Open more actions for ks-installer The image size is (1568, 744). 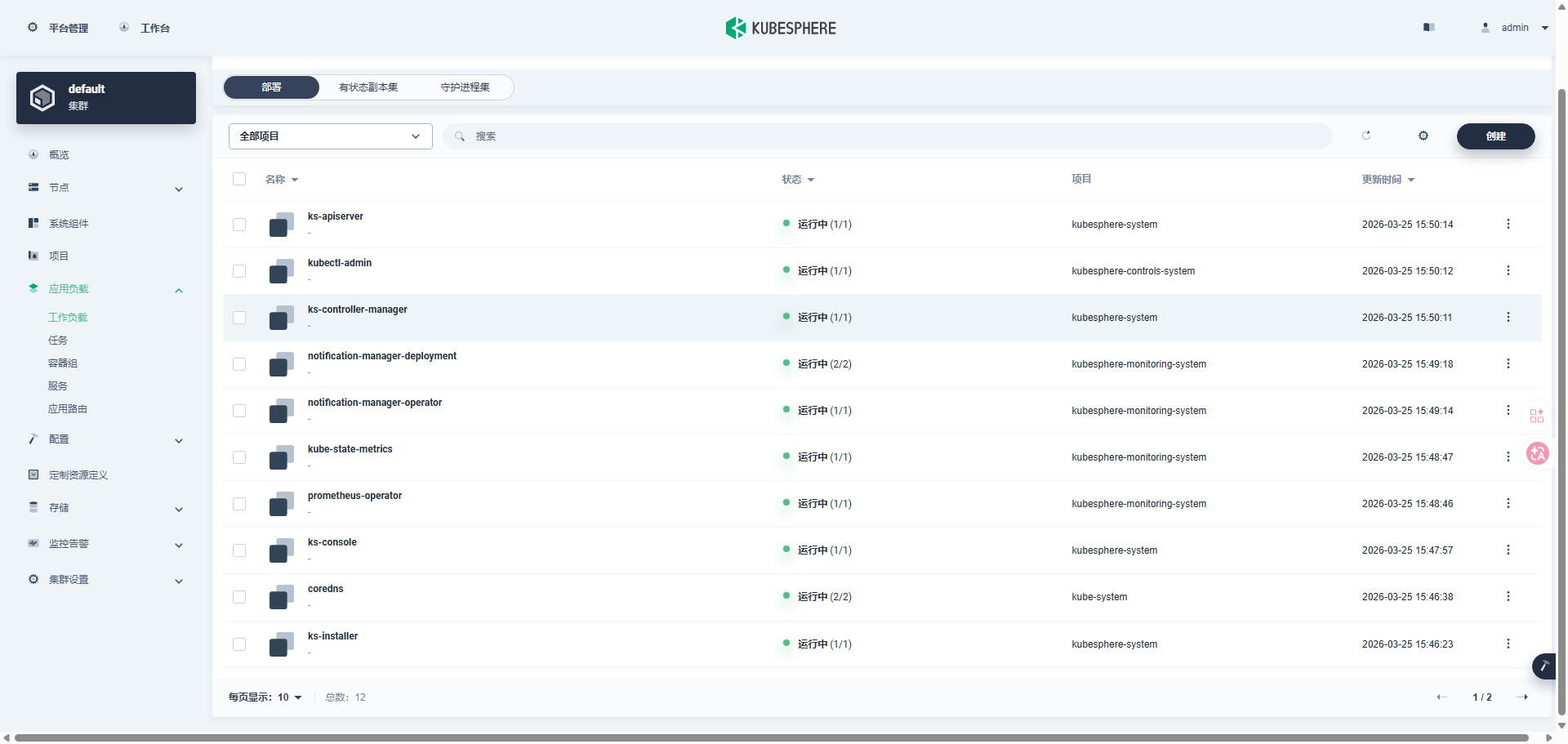(1508, 644)
